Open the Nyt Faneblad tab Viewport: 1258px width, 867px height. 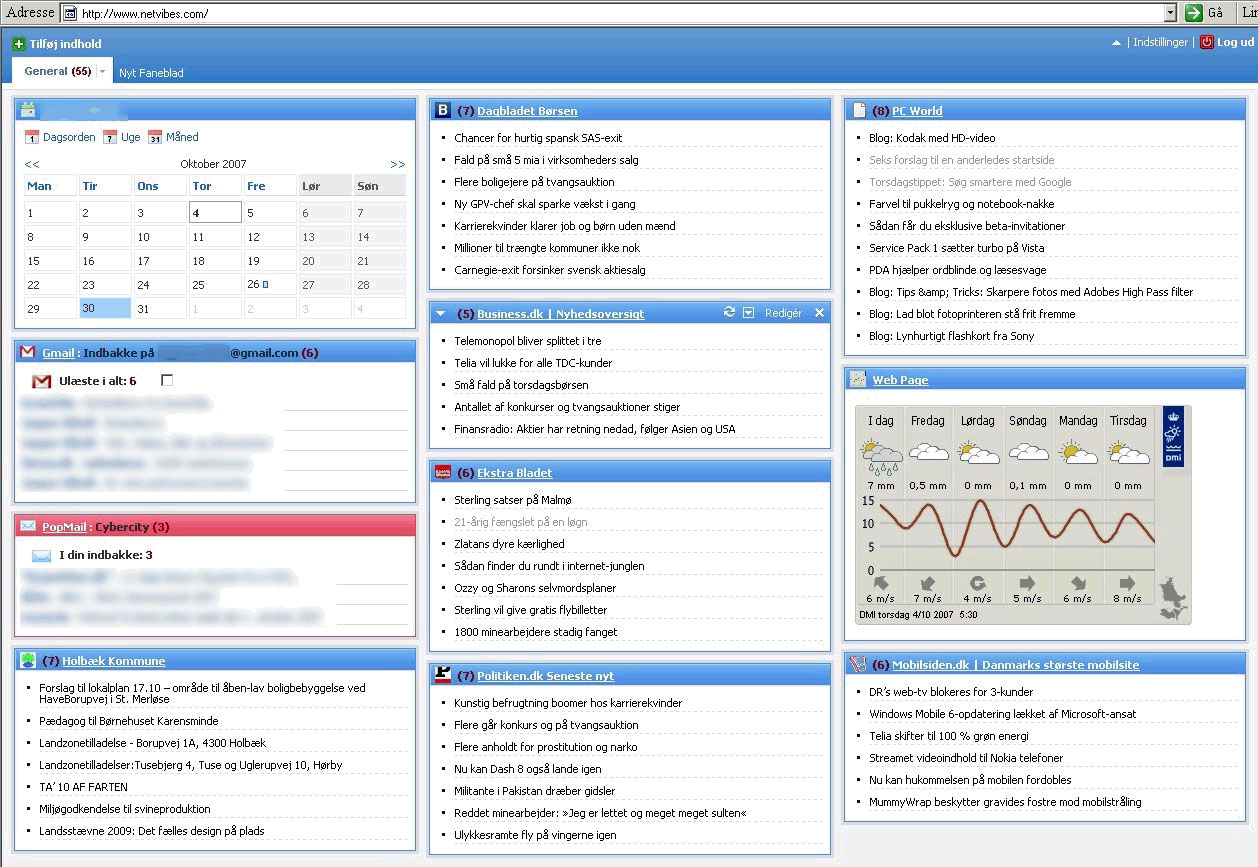point(151,73)
